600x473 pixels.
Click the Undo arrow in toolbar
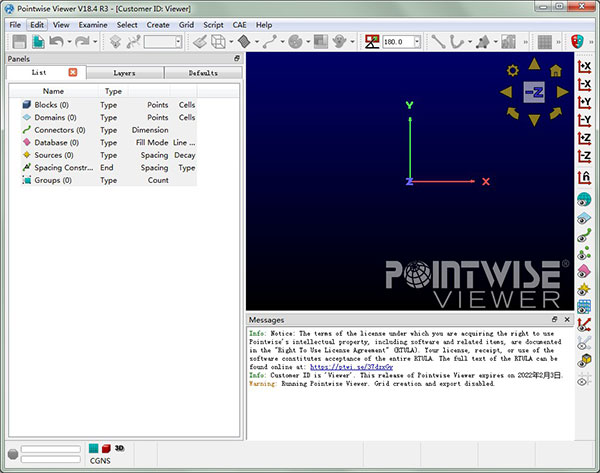tap(58, 42)
